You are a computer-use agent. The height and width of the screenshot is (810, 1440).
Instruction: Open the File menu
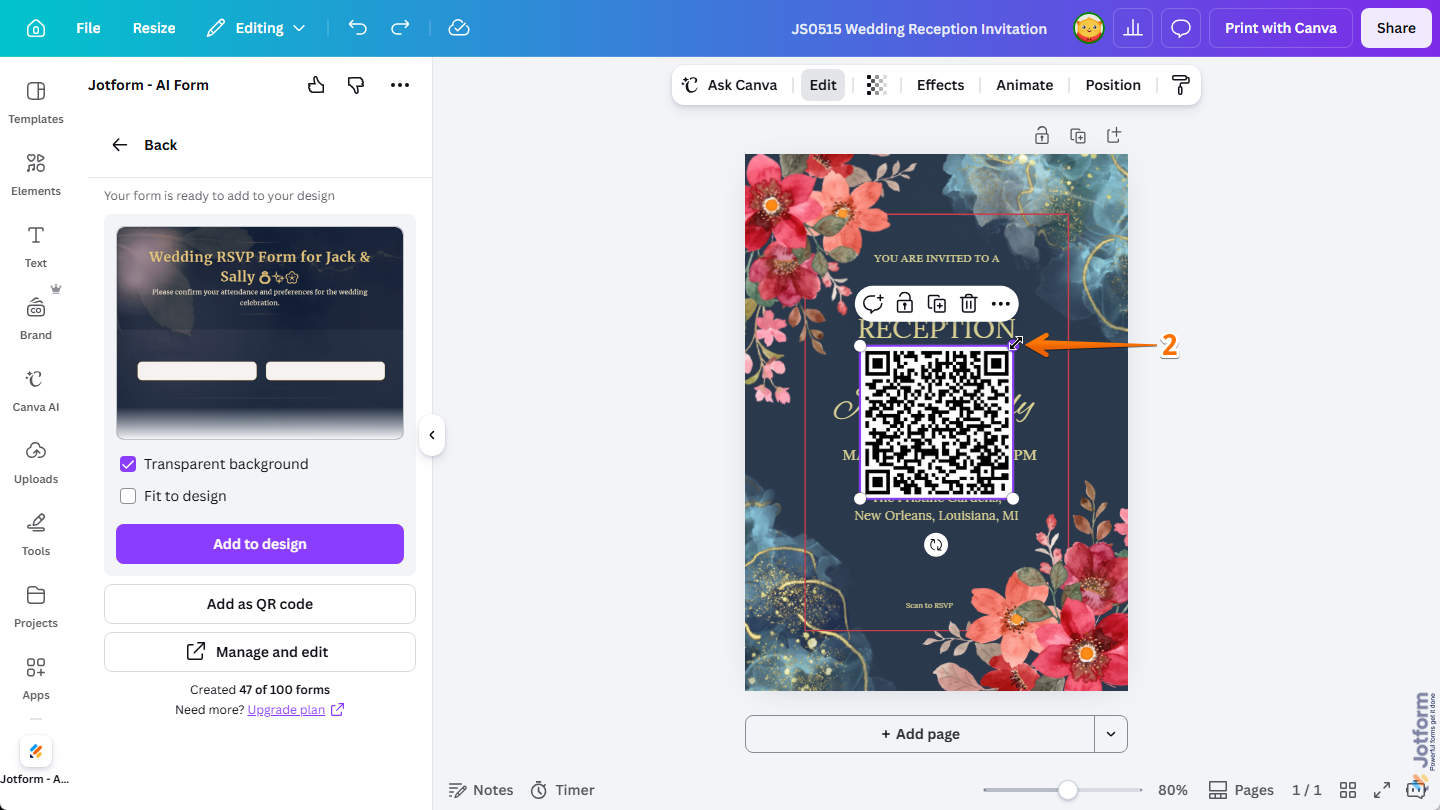pos(88,28)
